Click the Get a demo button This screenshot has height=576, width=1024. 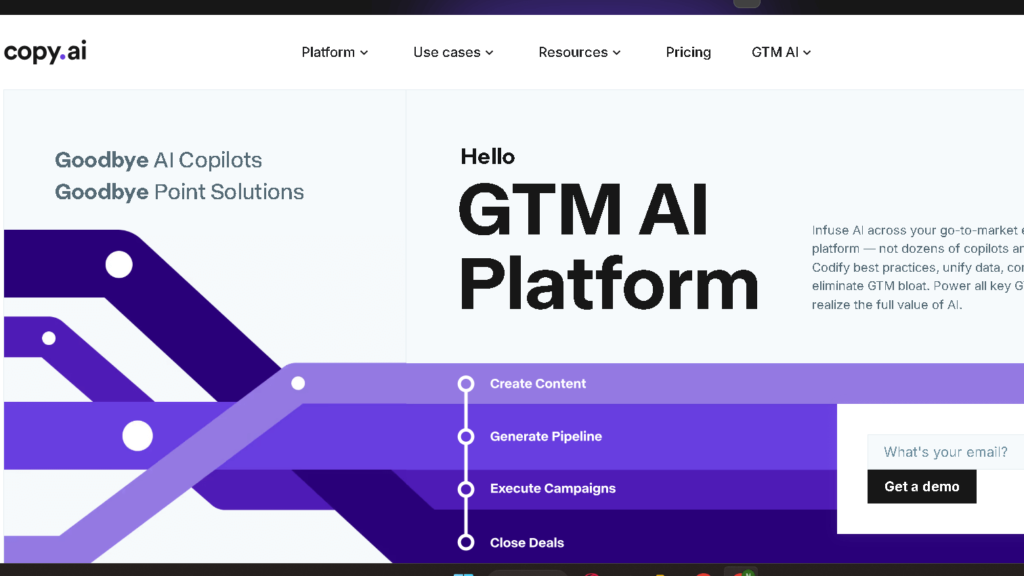pos(921,486)
